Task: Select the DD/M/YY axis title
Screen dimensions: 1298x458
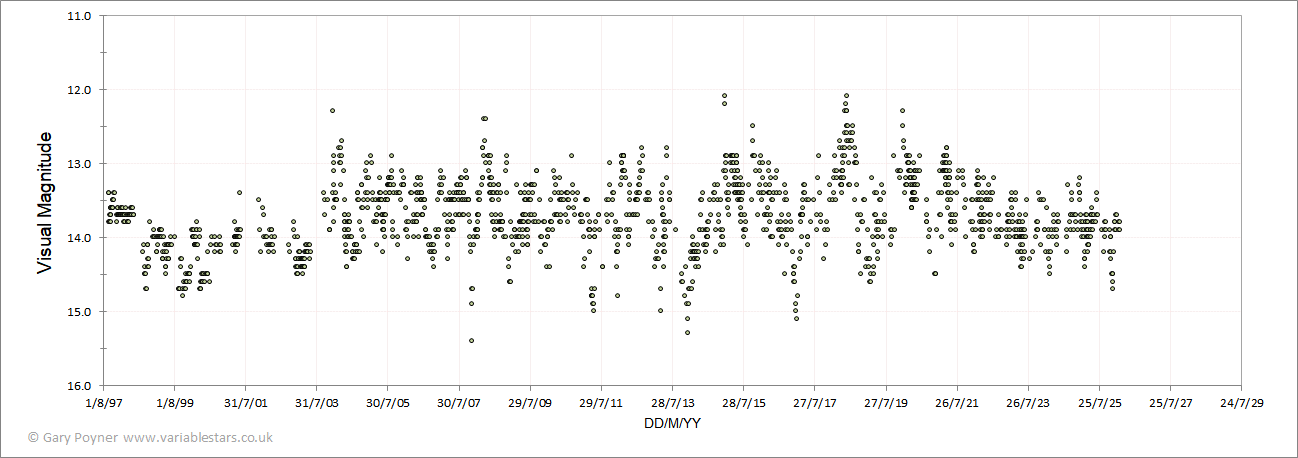Action: click(x=673, y=424)
